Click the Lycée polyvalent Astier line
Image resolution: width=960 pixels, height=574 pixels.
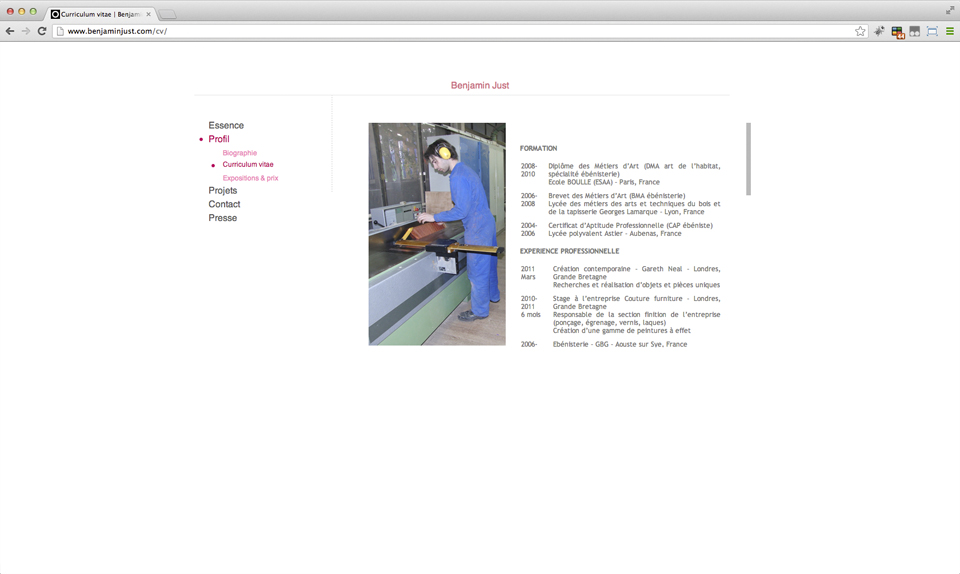pyautogui.click(x=614, y=233)
